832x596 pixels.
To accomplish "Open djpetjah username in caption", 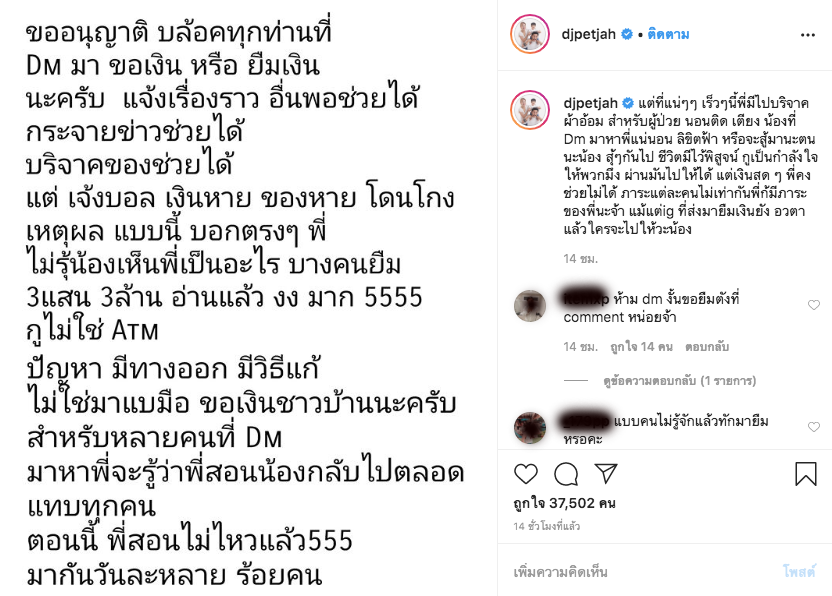I will click(591, 103).
